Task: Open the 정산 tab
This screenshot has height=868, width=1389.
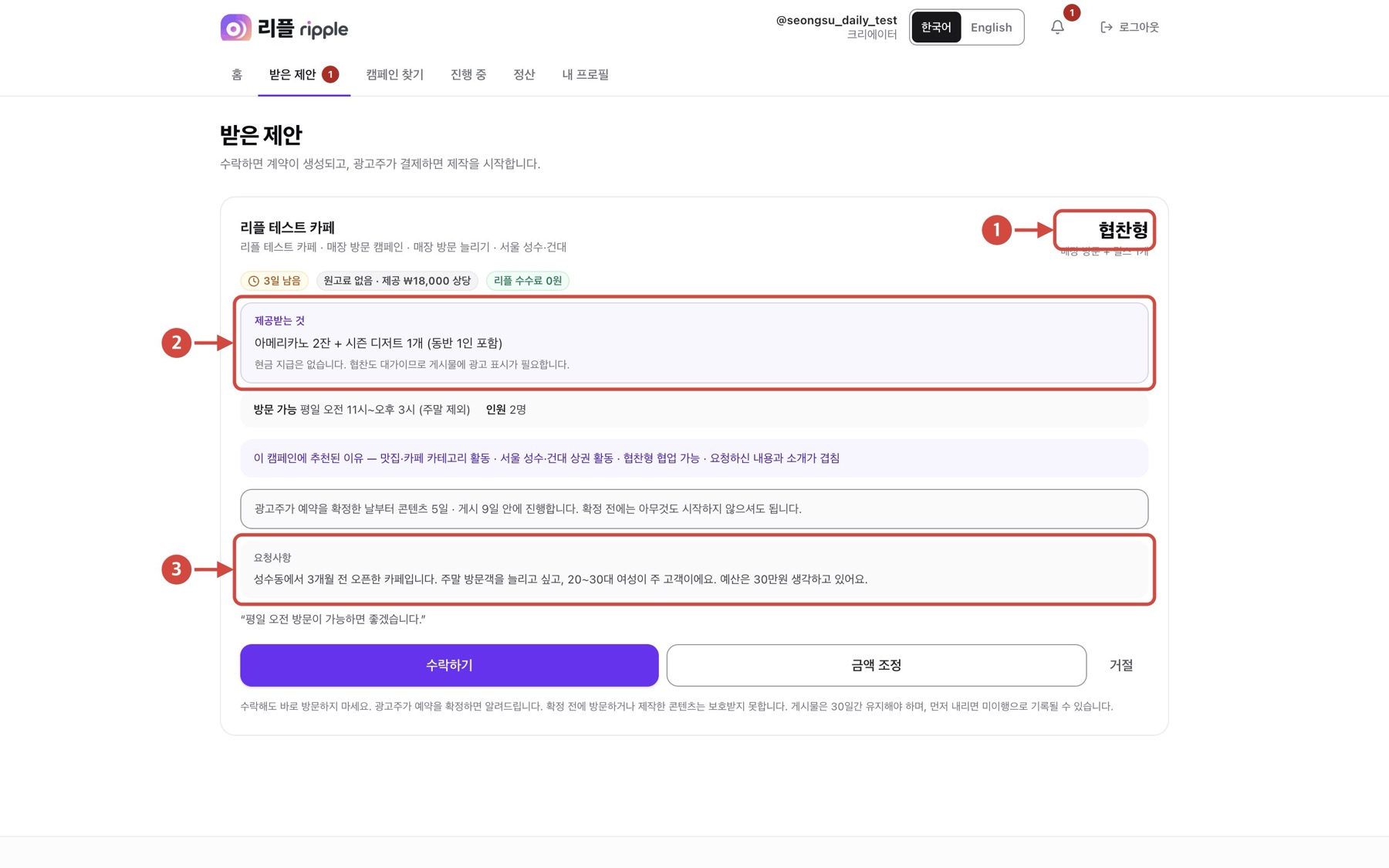Action: [x=524, y=74]
